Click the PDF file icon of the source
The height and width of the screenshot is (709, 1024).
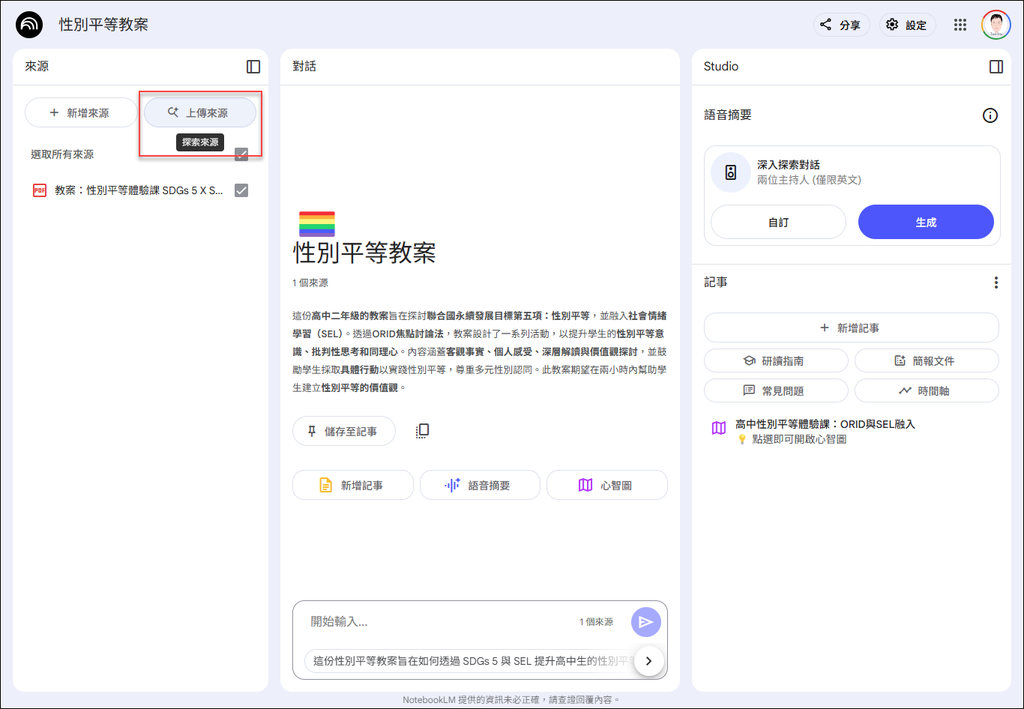click(x=40, y=191)
